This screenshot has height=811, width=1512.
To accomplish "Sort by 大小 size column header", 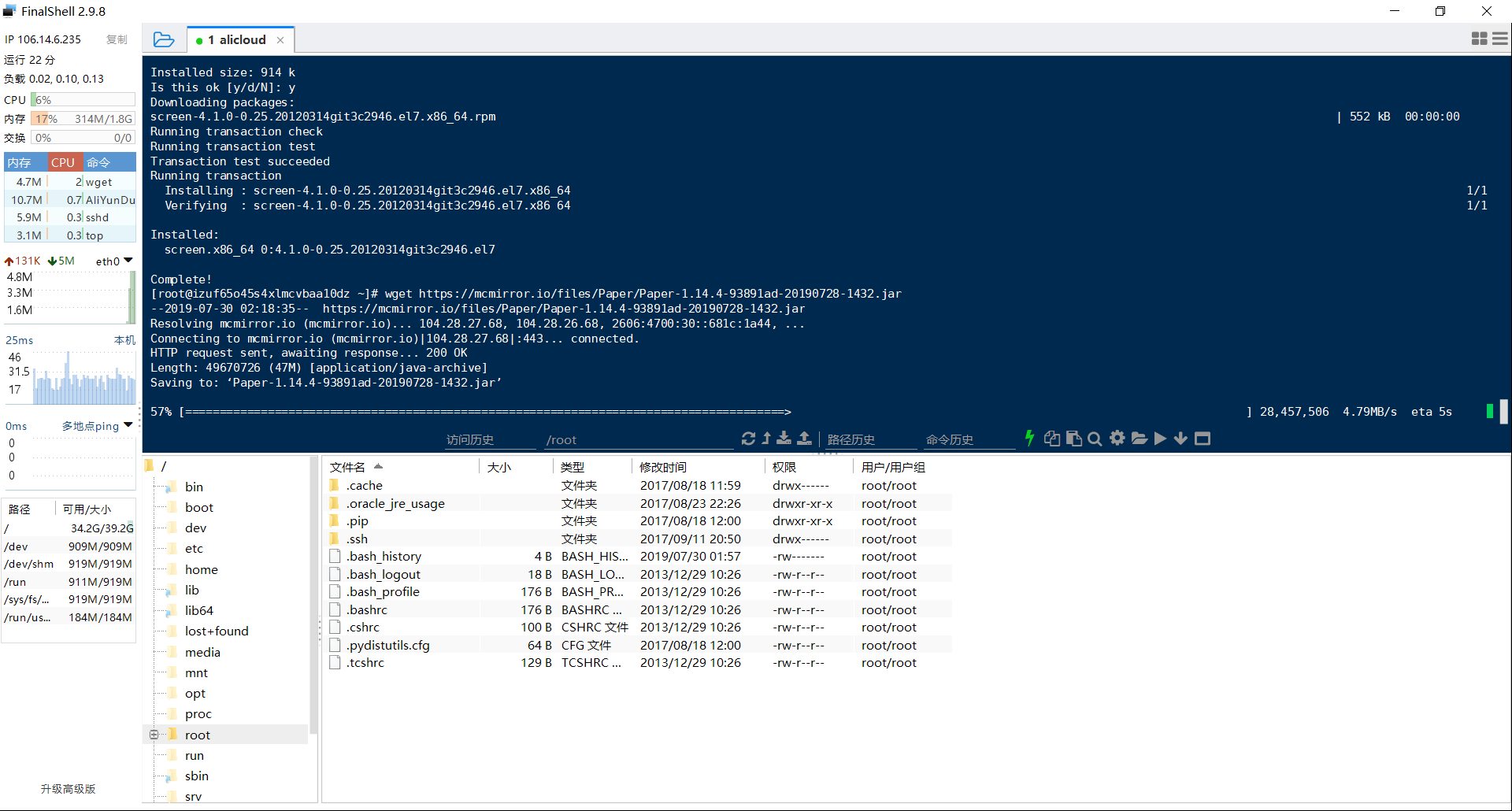I will point(516,467).
